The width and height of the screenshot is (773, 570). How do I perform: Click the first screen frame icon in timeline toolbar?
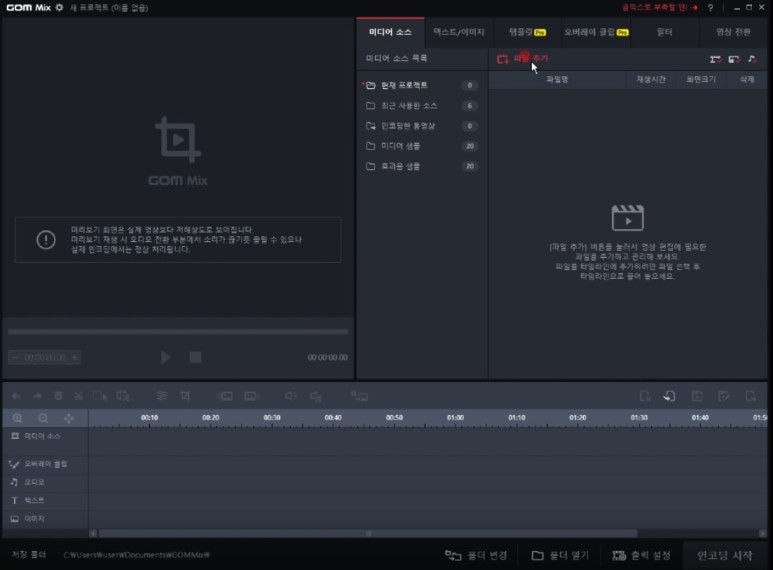coord(225,396)
